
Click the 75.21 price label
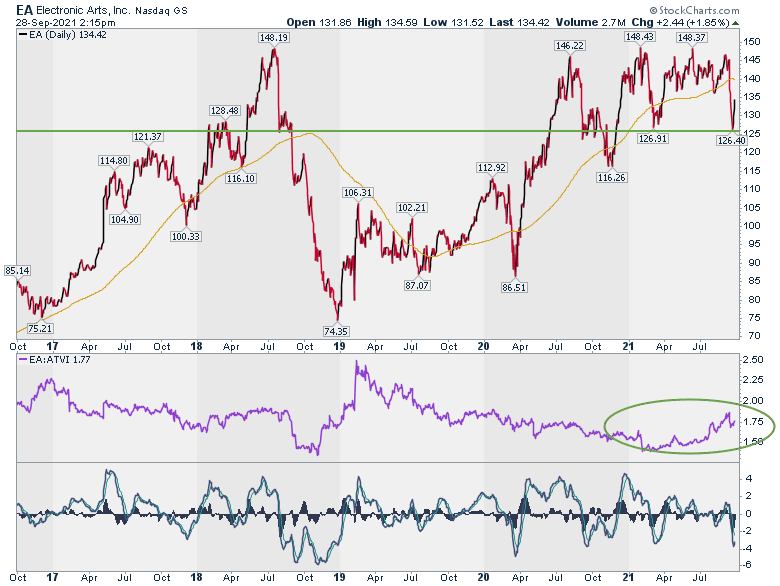40,329
